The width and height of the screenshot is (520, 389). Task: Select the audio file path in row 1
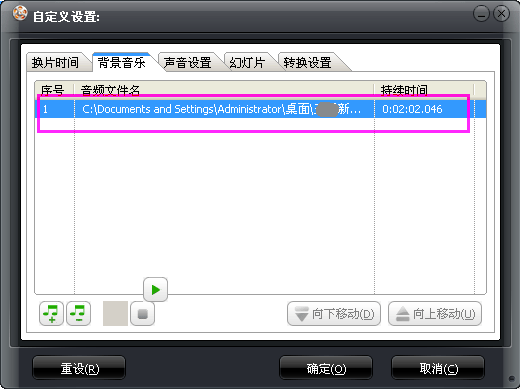pos(221,109)
